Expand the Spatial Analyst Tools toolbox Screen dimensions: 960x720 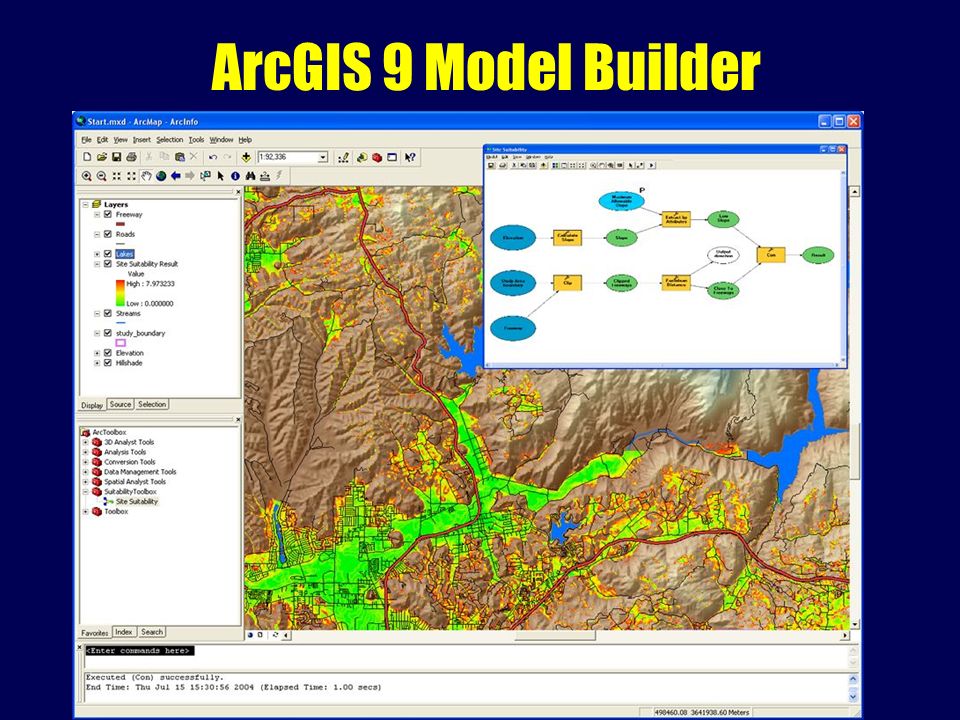point(86,482)
